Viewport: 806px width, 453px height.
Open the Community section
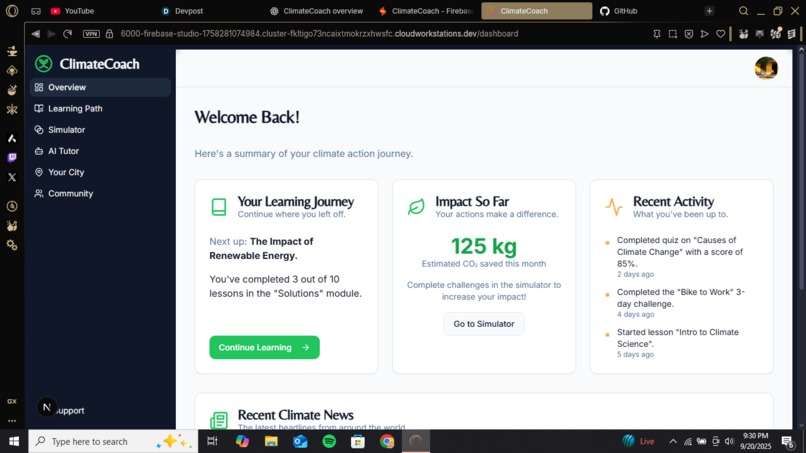(x=100, y=193)
